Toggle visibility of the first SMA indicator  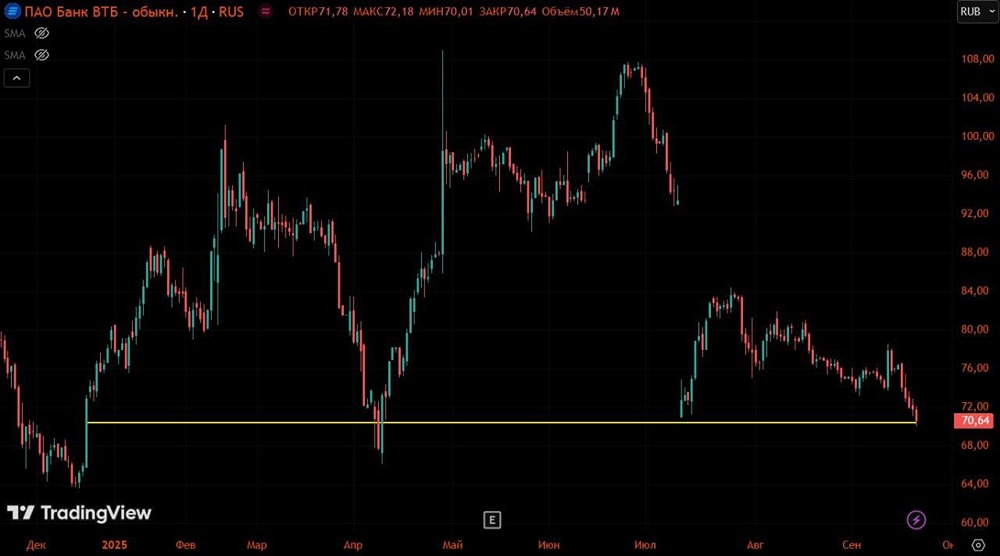[x=41, y=33]
